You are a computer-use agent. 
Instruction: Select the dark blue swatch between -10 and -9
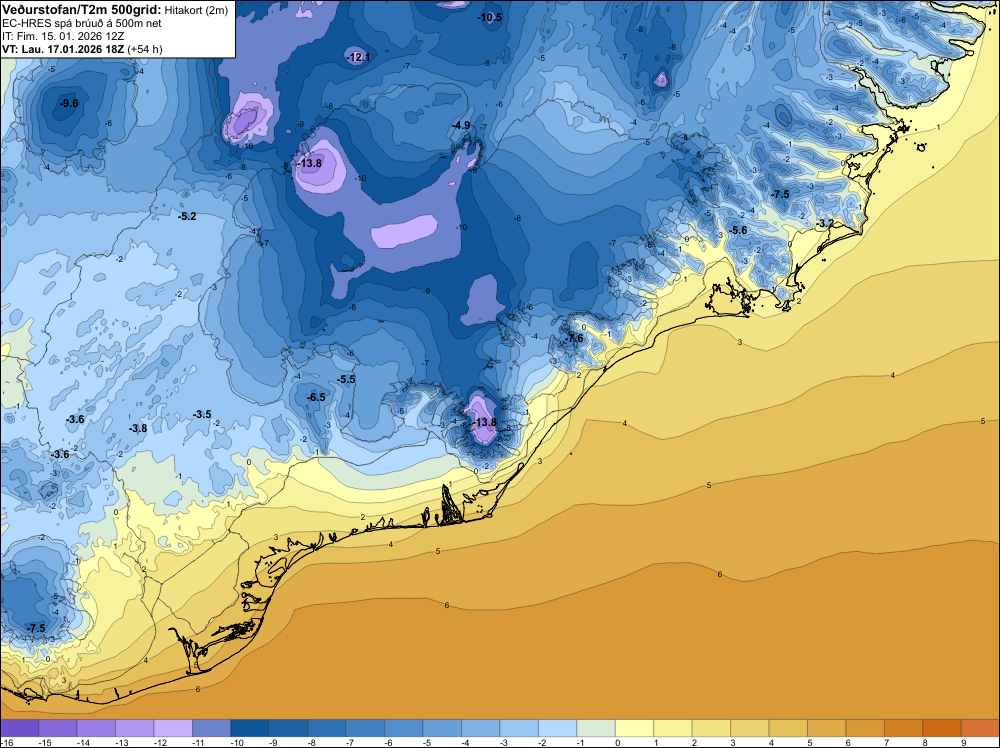click(250, 728)
